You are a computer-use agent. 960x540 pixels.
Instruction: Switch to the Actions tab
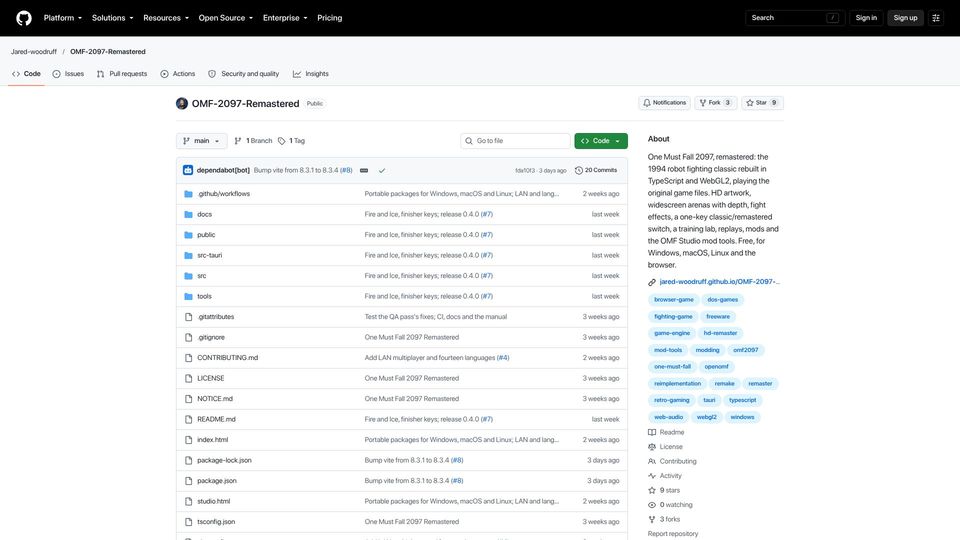pyautogui.click(x=178, y=73)
